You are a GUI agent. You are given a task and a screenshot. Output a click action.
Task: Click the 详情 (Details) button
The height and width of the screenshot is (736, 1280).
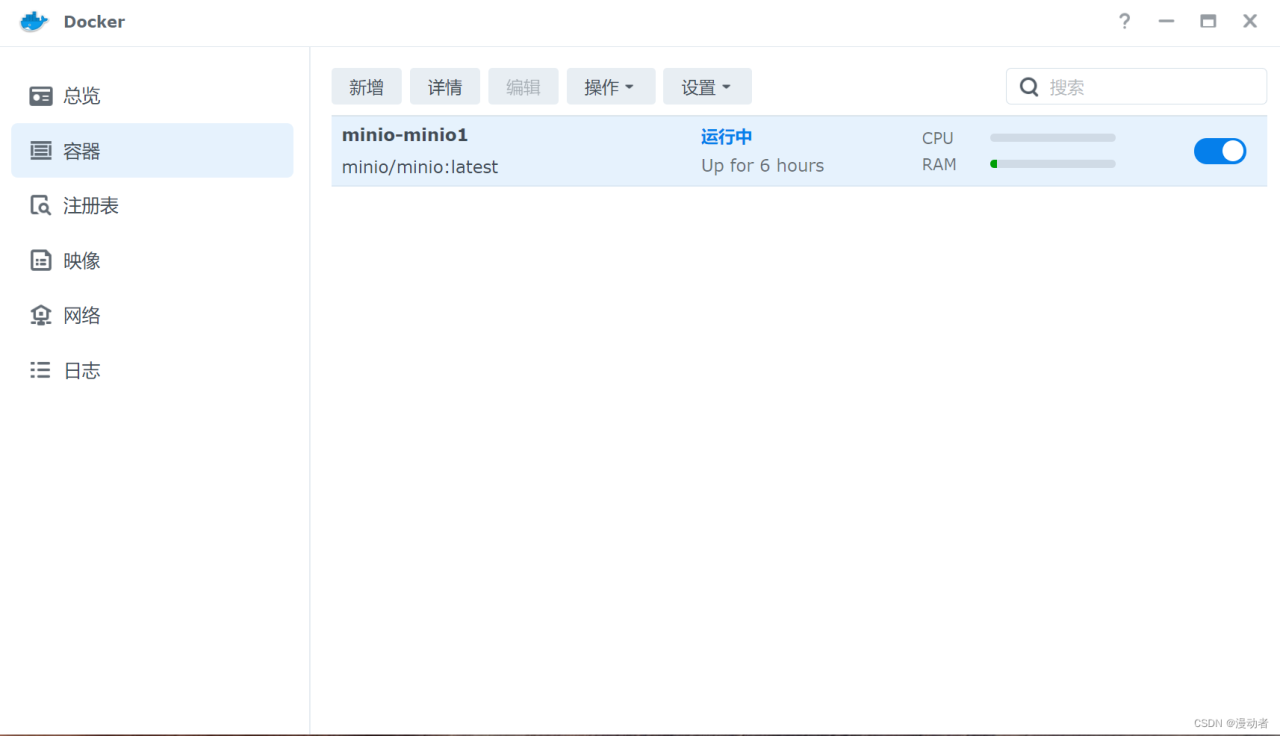pos(444,87)
